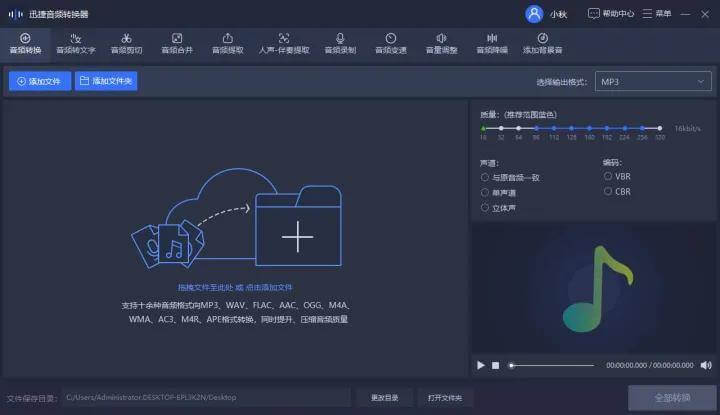Select the 立体声 stereo channel option
Image resolution: width=720 pixels, height=415 pixels.
point(498,208)
